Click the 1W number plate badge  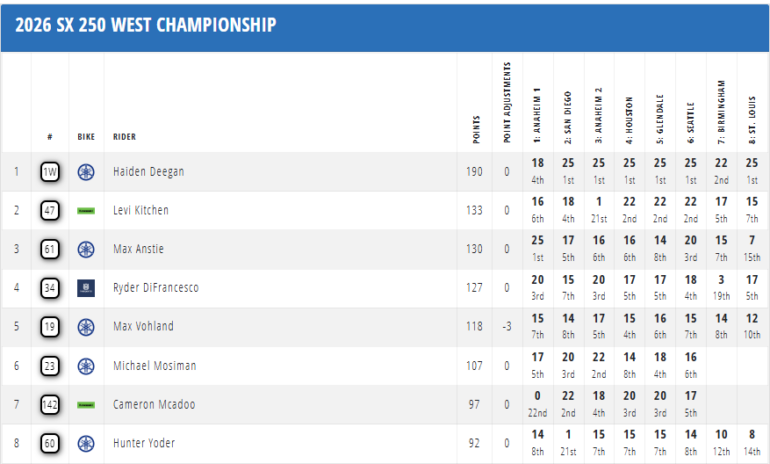(50, 171)
